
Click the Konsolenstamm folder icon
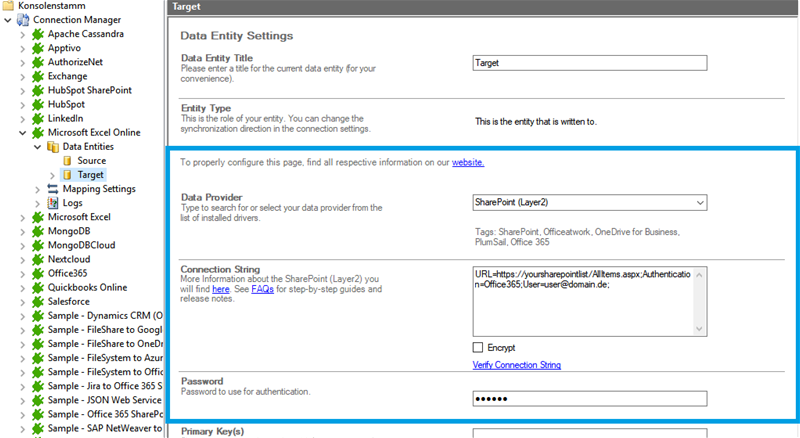[x=9, y=6]
